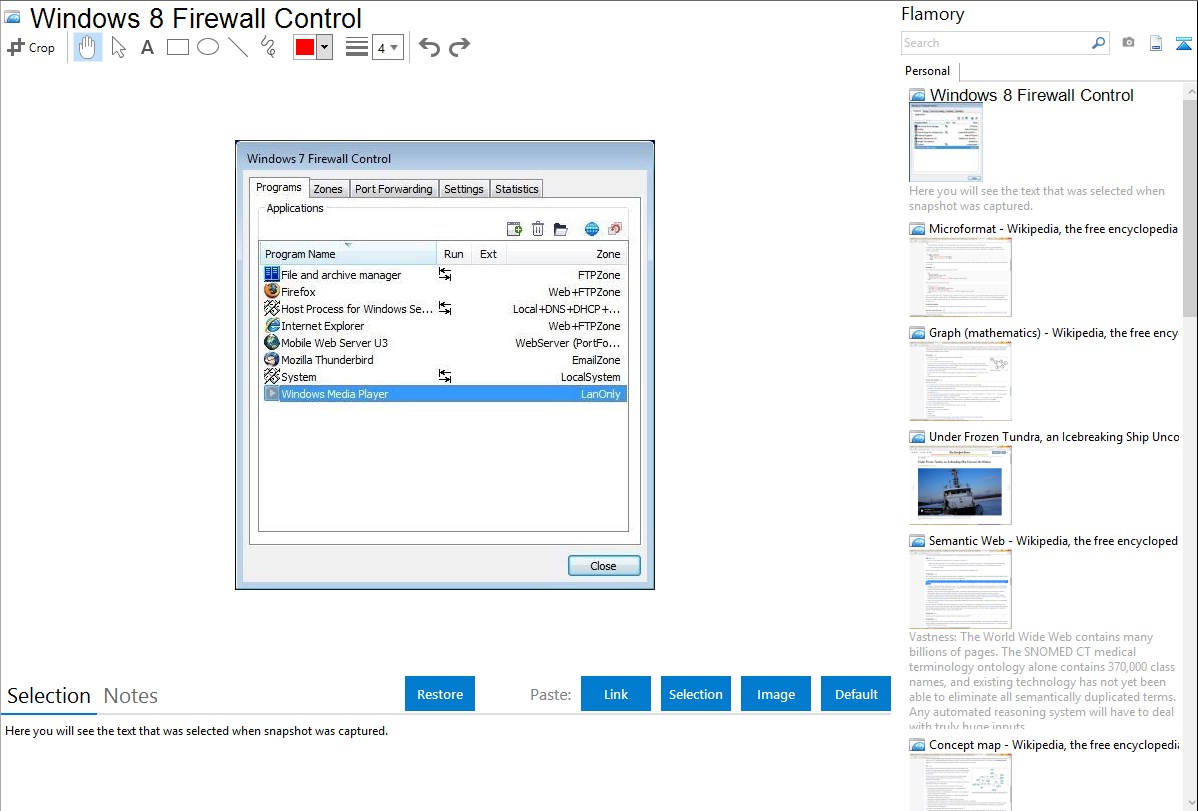Open the color picker dropdown arrow
This screenshot has height=811, width=1198.
click(325, 47)
